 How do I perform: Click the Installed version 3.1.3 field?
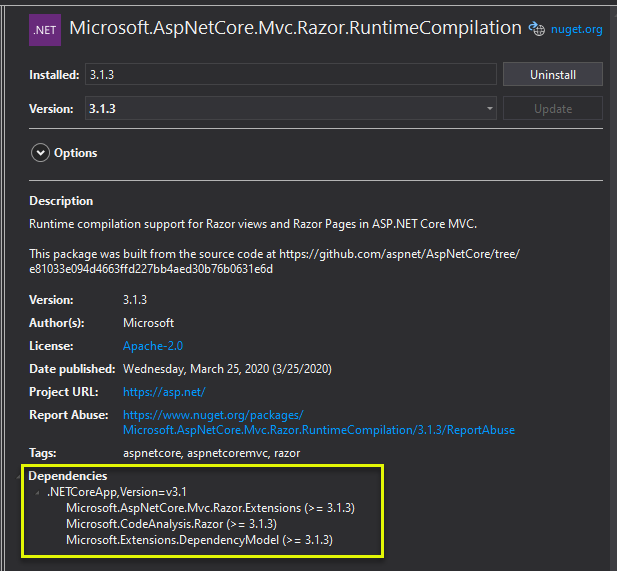(x=290, y=74)
